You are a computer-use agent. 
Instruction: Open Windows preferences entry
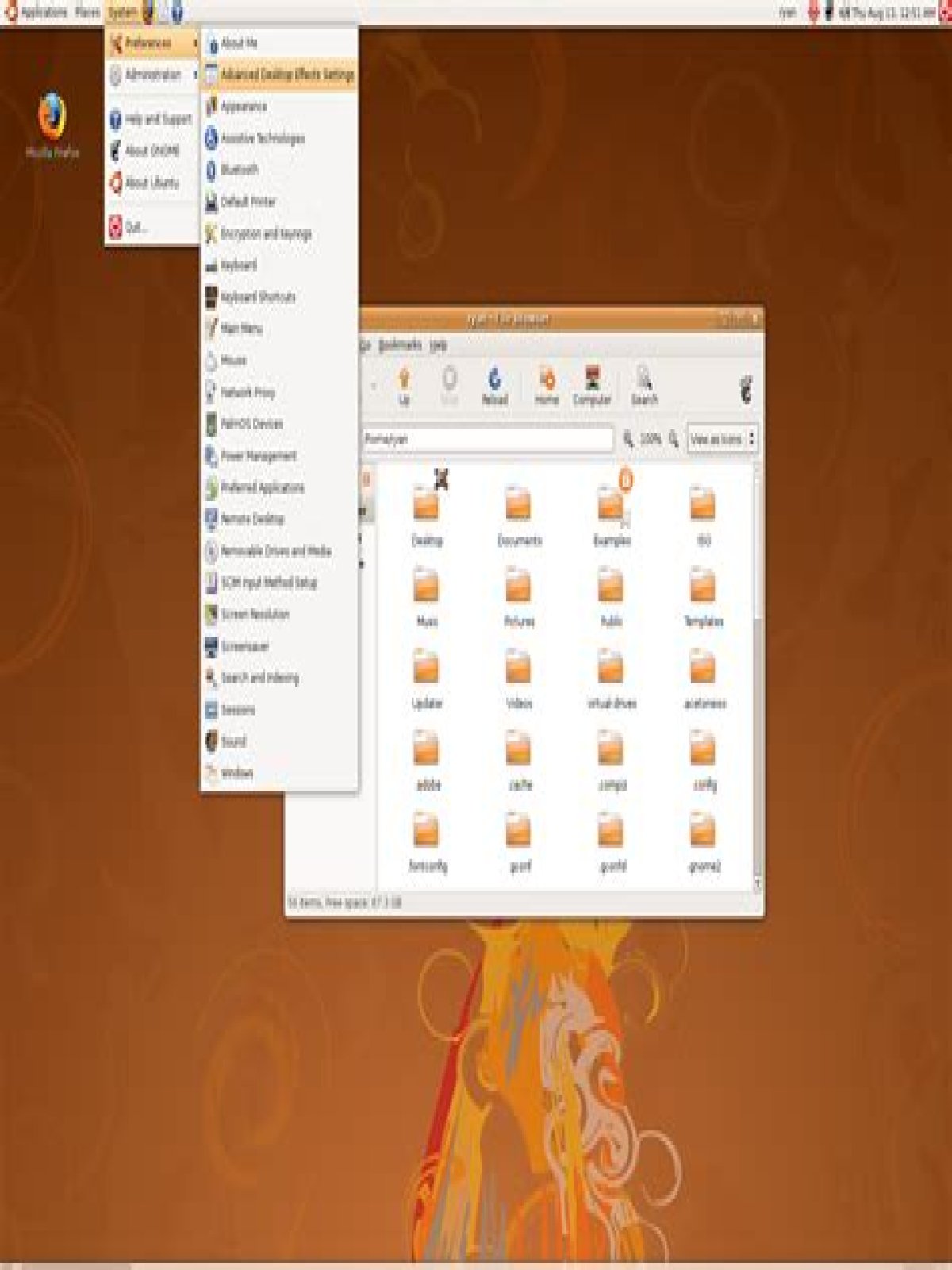[x=278, y=773]
